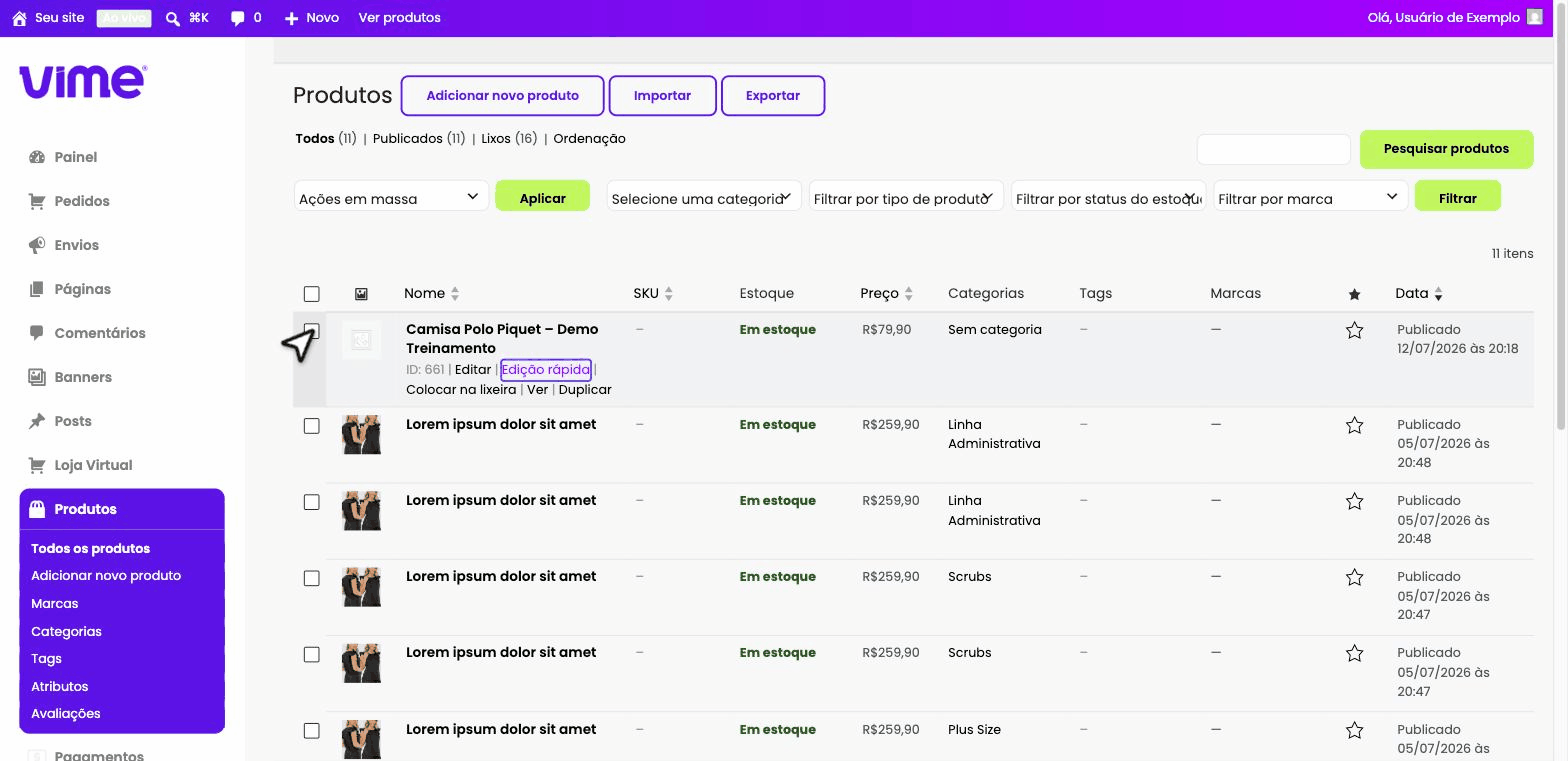Tick the select-all checkbox in table header
1568x761 pixels.
click(x=312, y=294)
